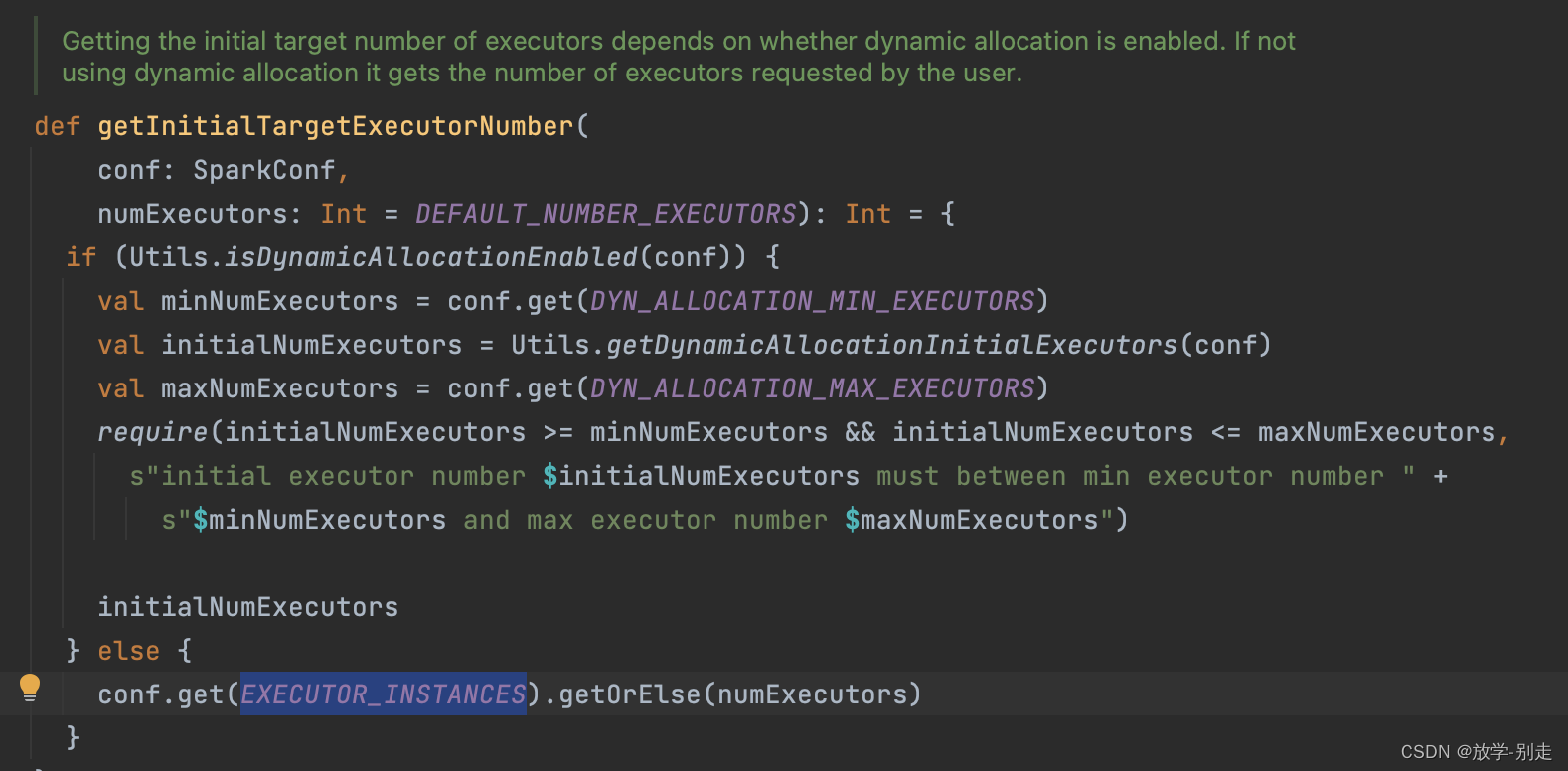Screen dimensions: 1568x771
Task: Click the standalone initialNumExecutors return line
Action: [248, 607]
